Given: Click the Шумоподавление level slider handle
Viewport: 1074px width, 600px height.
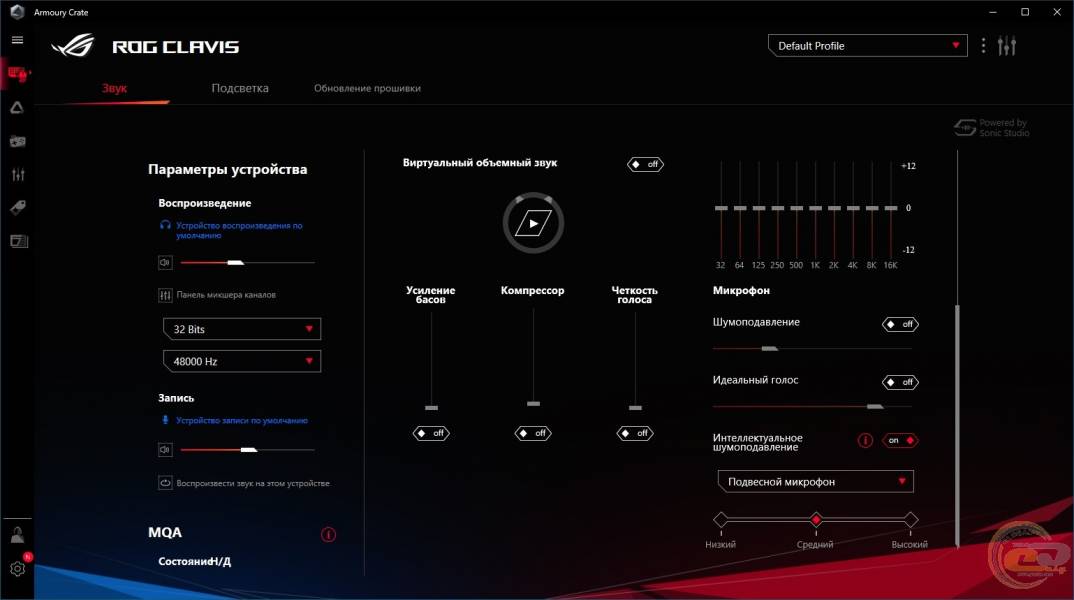Looking at the screenshot, I should pyautogui.click(x=769, y=349).
